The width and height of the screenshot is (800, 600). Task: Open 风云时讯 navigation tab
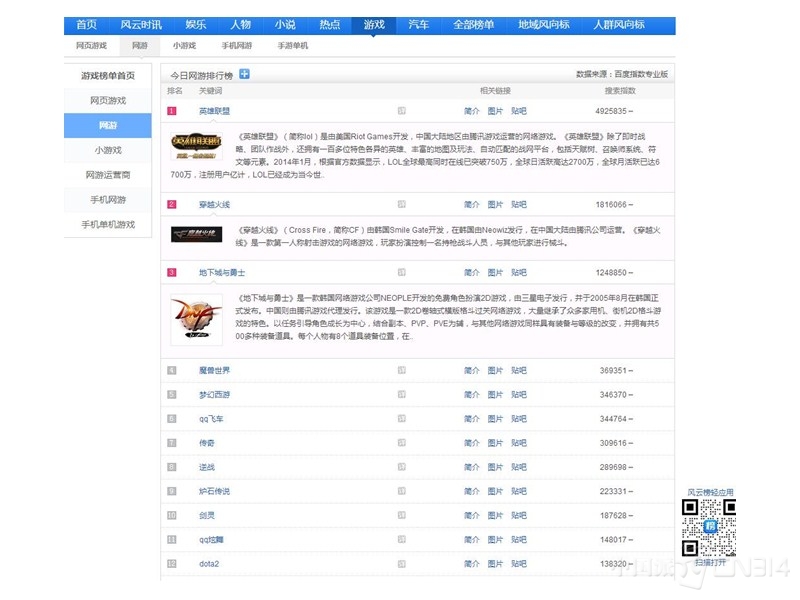[141, 24]
